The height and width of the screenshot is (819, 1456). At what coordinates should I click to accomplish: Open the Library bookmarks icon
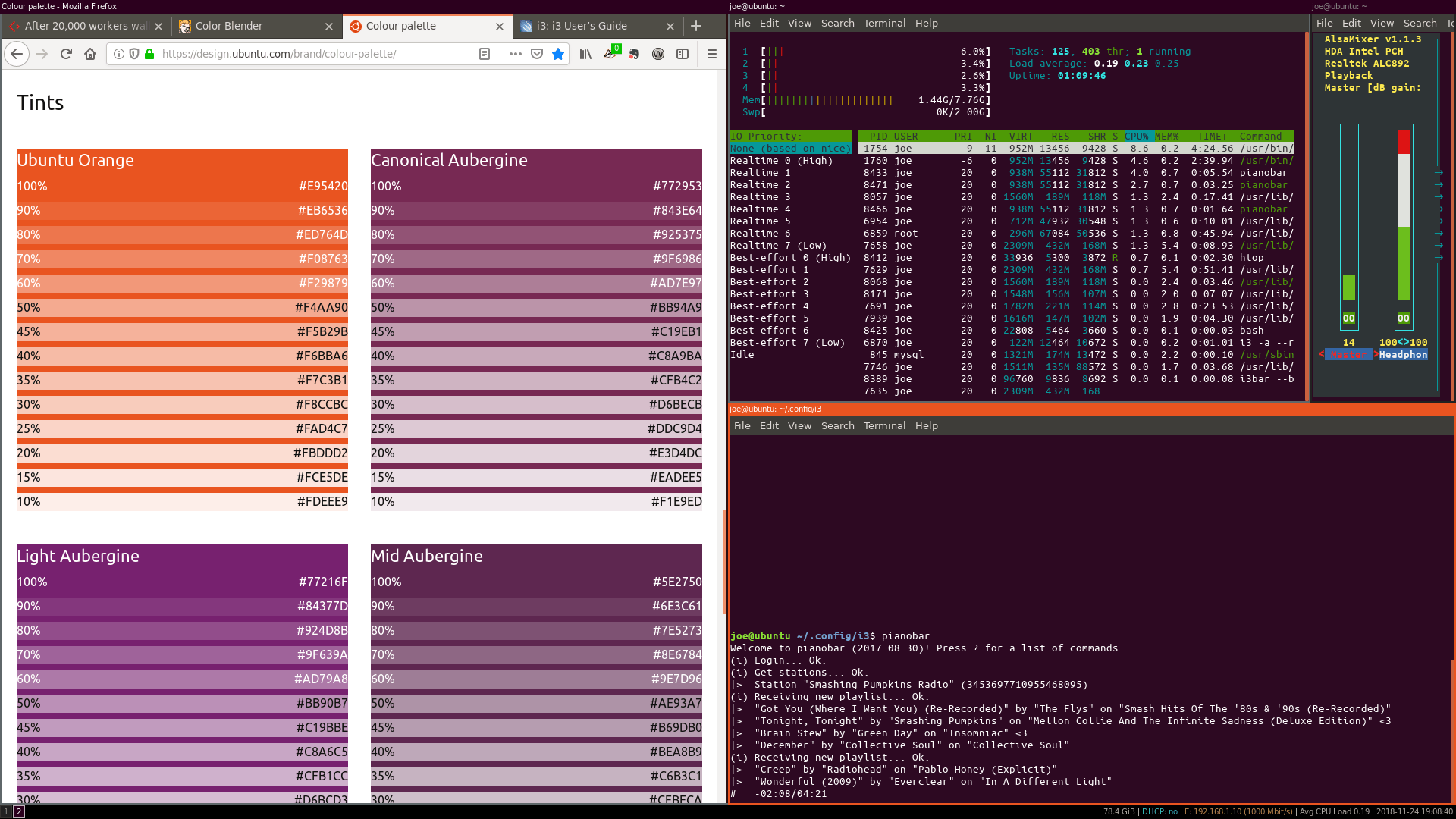585,54
